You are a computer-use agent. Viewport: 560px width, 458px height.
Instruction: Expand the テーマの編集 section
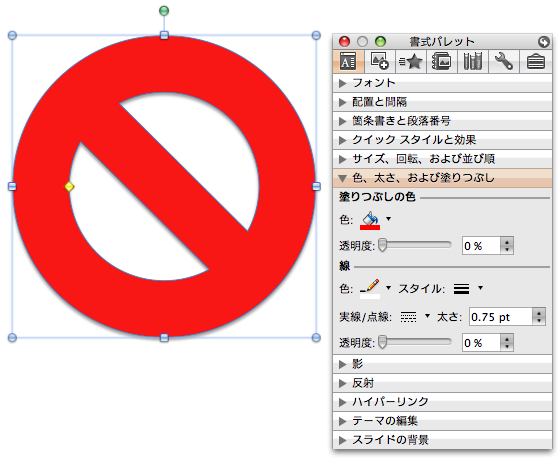[x=442, y=421]
